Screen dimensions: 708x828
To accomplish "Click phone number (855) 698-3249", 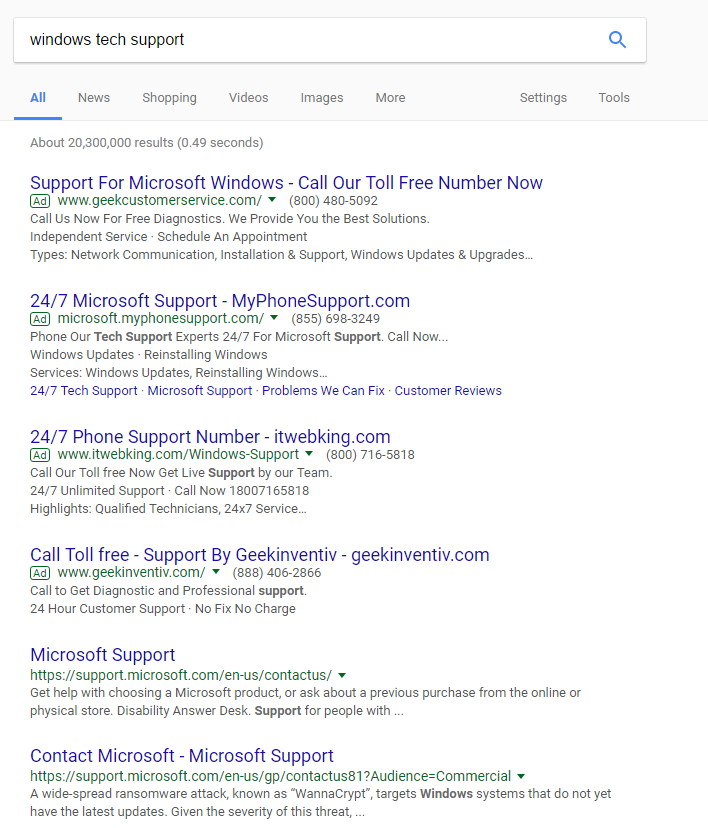I will pyautogui.click(x=335, y=319).
